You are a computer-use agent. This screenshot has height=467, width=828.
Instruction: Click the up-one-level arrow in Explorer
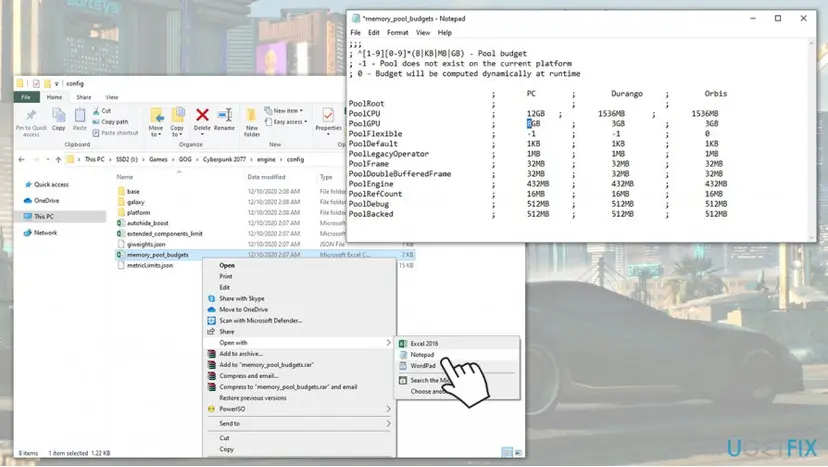58,159
